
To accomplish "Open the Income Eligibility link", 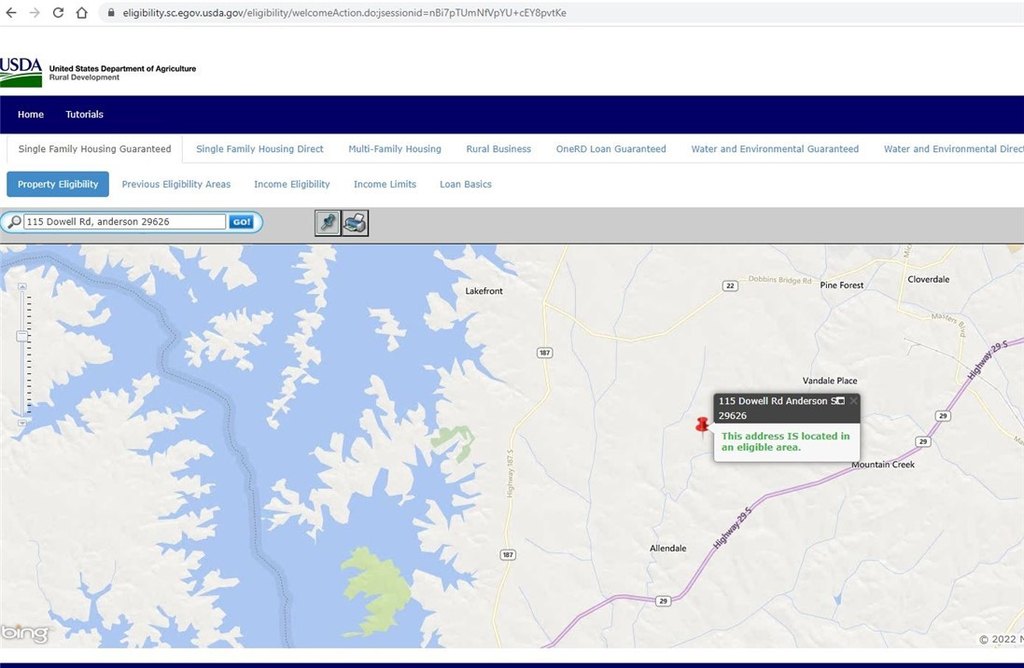I will coord(292,184).
